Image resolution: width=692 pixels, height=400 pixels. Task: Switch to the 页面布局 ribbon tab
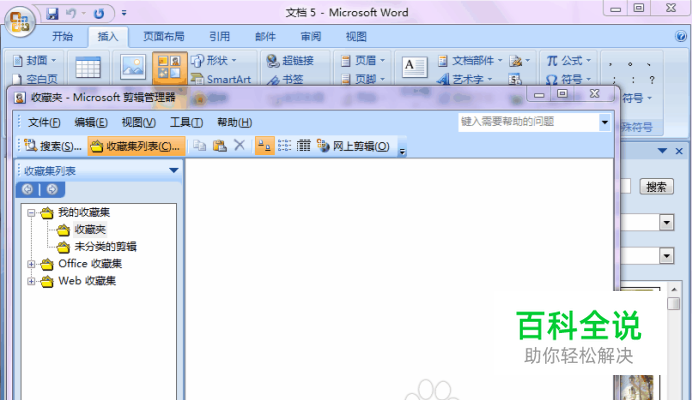click(x=164, y=36)
